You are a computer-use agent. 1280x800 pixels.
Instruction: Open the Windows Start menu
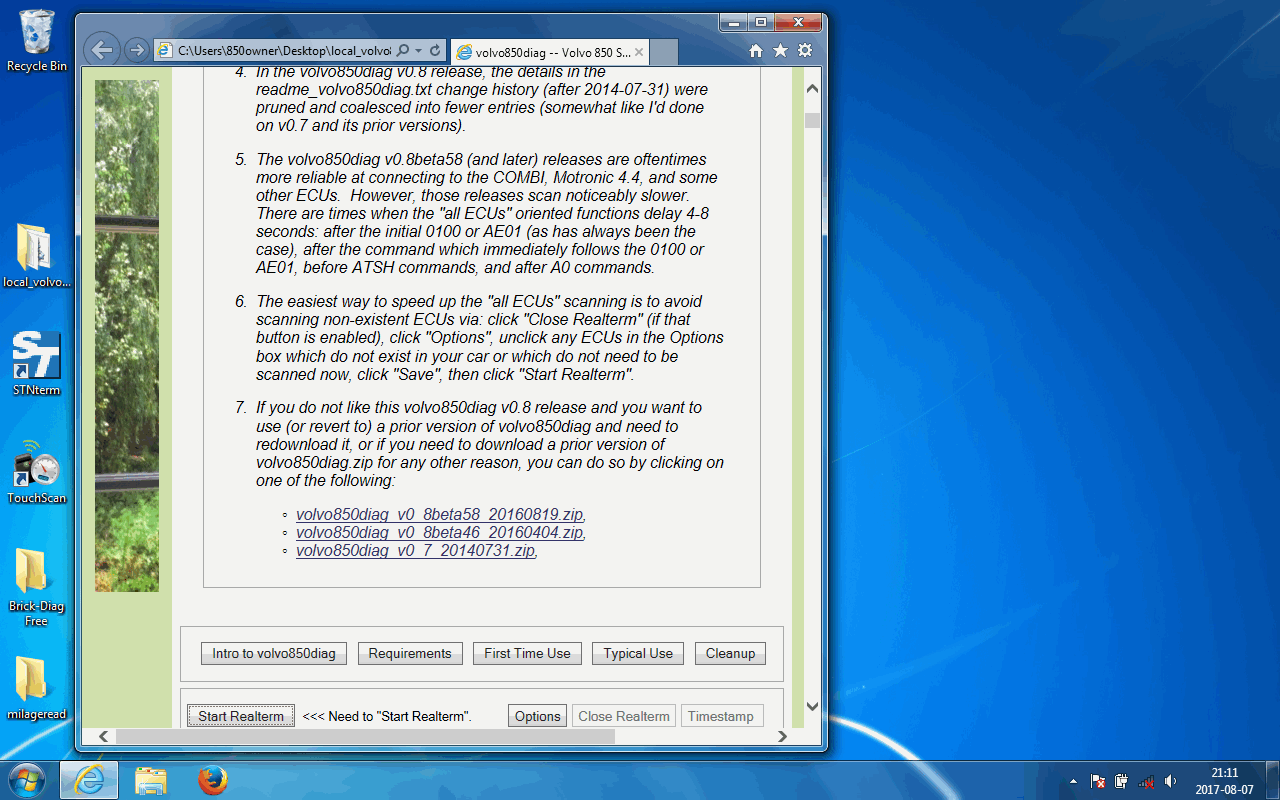coord(27,780)
